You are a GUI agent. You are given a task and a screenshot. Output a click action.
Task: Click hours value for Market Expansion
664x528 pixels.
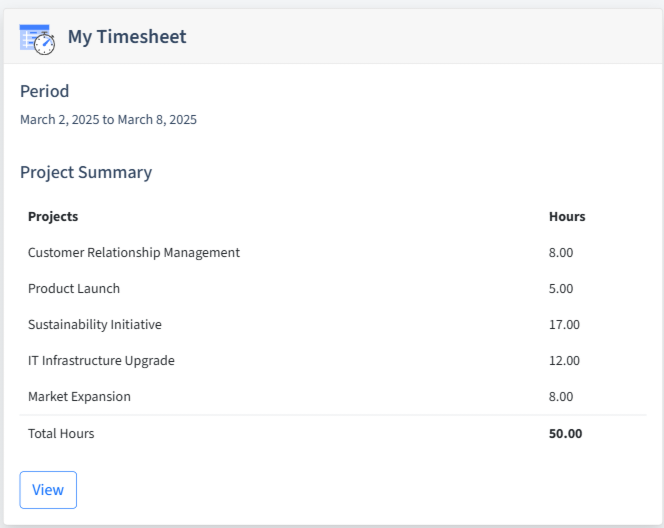[x=561, y=396]
